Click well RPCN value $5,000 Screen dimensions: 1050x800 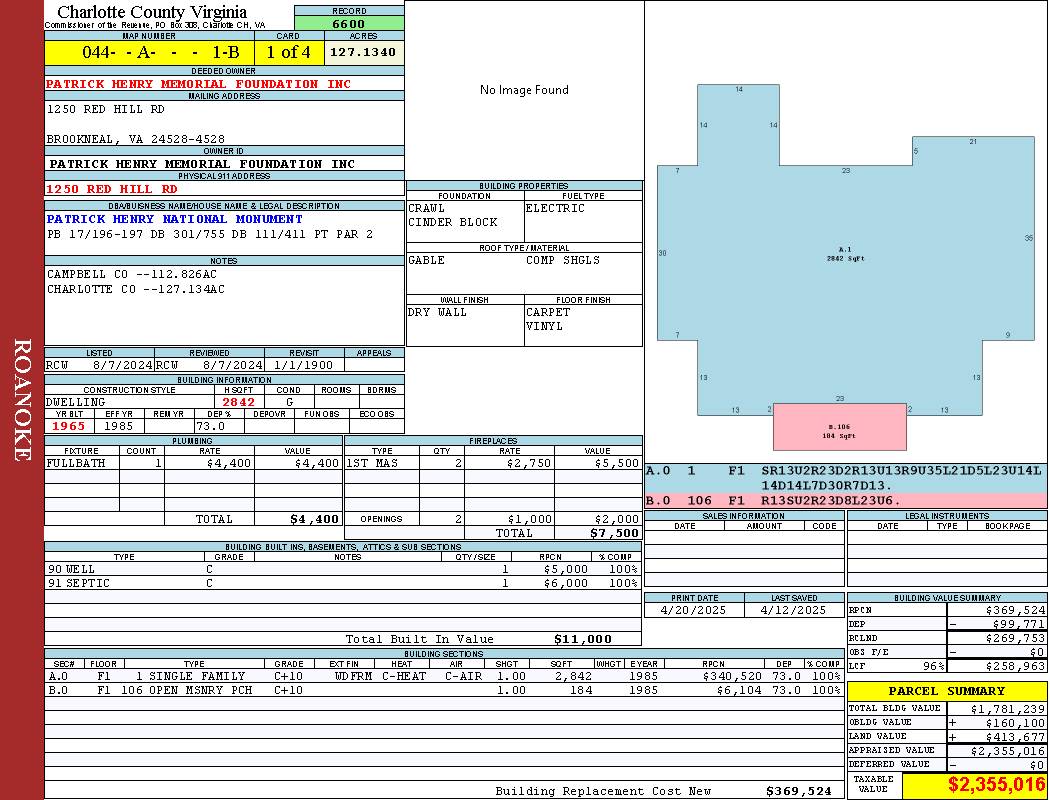(x=566, y=570)
